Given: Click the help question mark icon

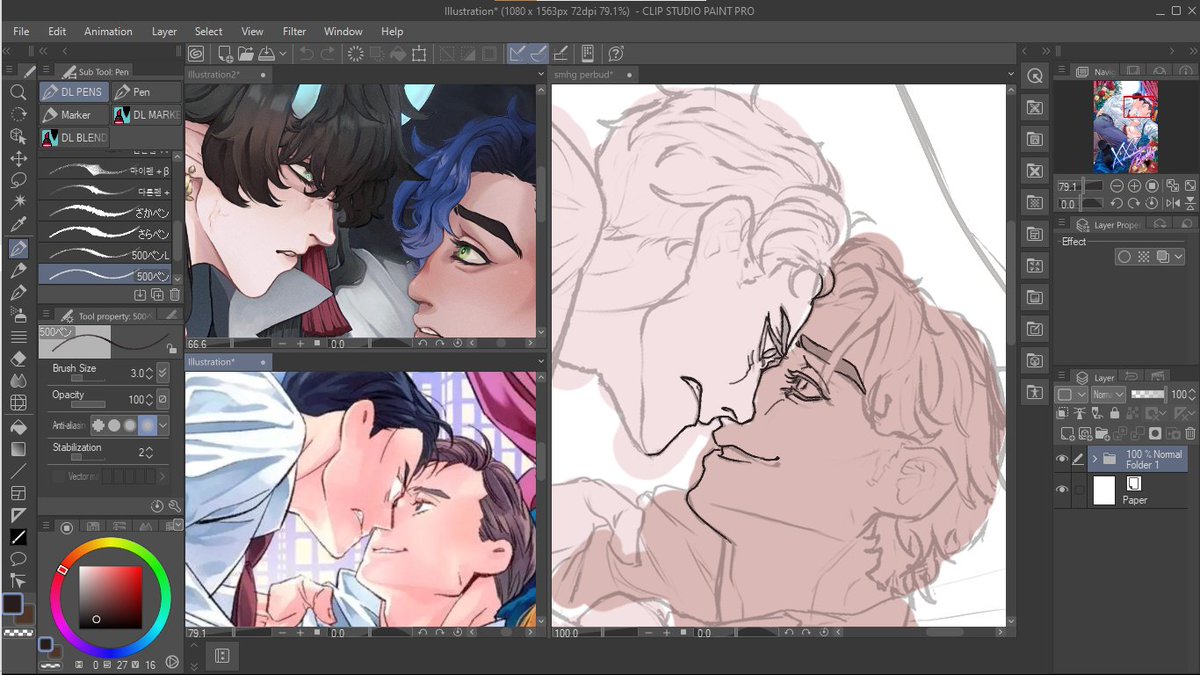Looking at the screenshot, I should 616,54.
